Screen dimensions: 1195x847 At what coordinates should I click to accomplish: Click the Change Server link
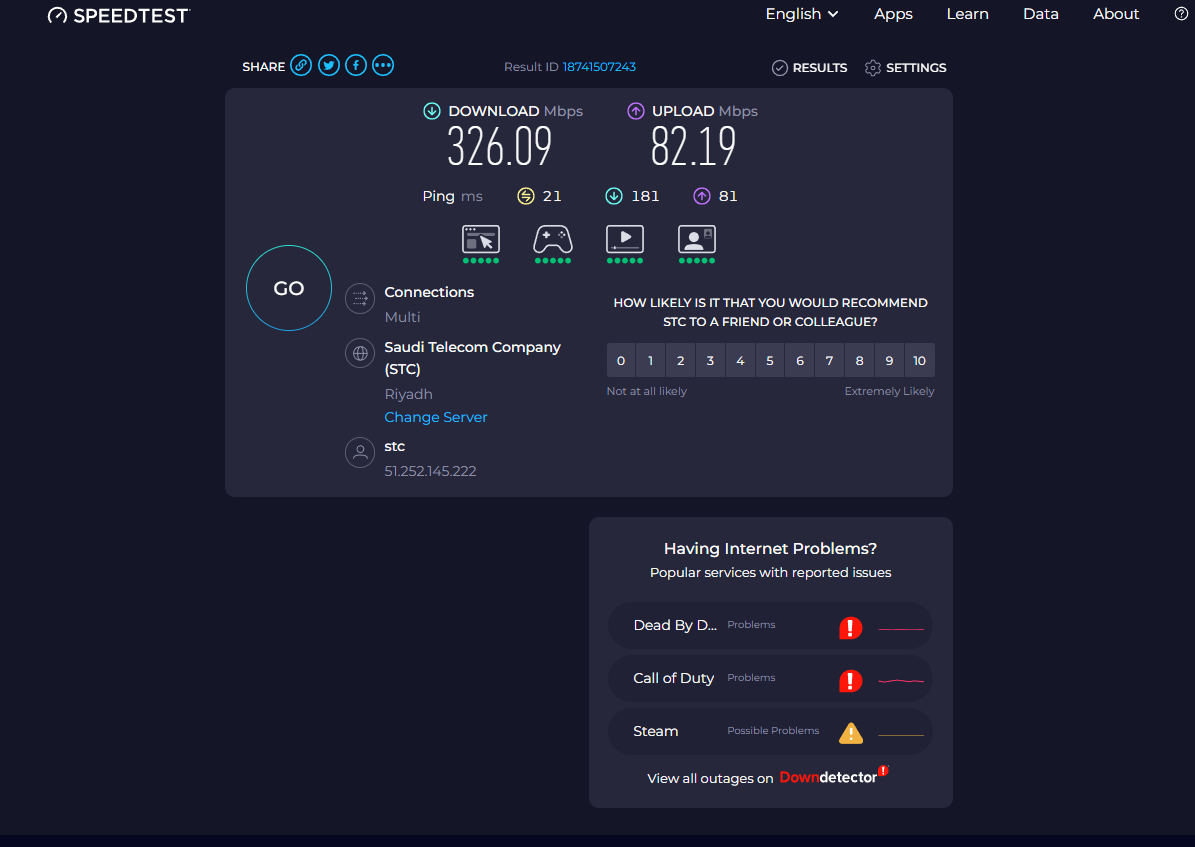436,417
